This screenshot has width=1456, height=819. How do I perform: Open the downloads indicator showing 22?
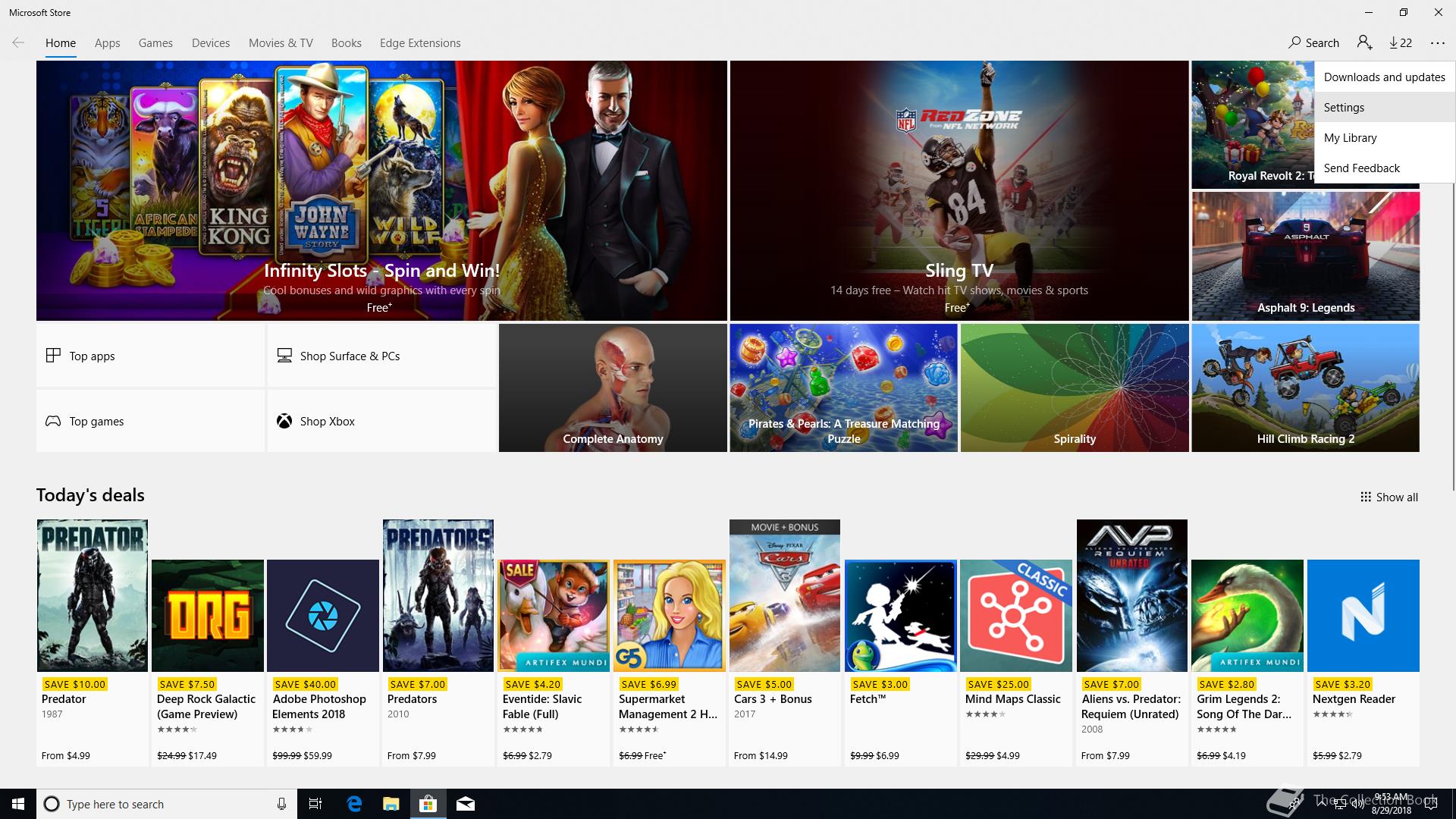tap(1401, 43)
